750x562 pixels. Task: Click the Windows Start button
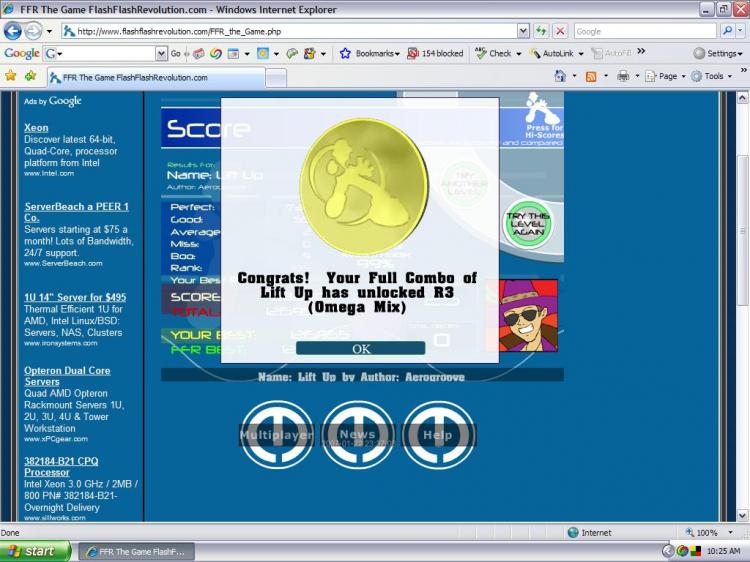pyautogui.click(x=35, y=551)
